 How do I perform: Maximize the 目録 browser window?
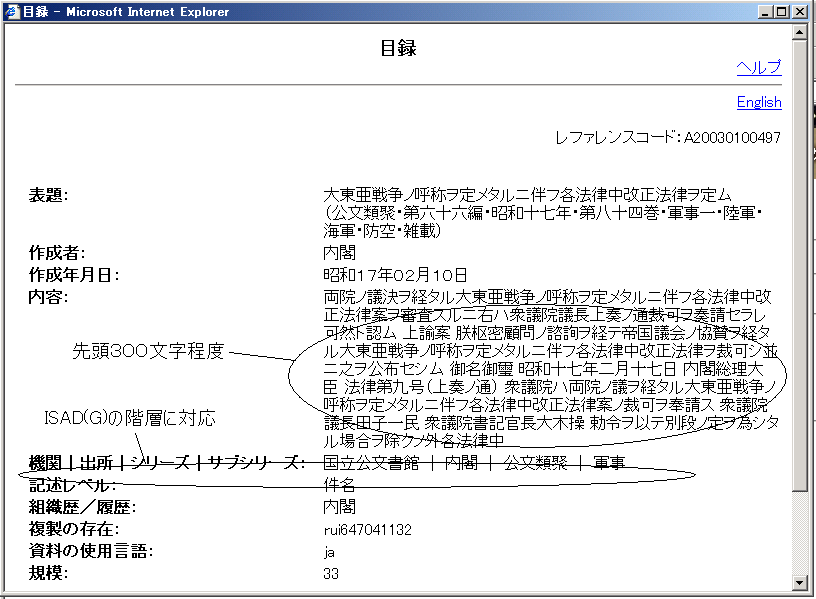coord(783,12)
